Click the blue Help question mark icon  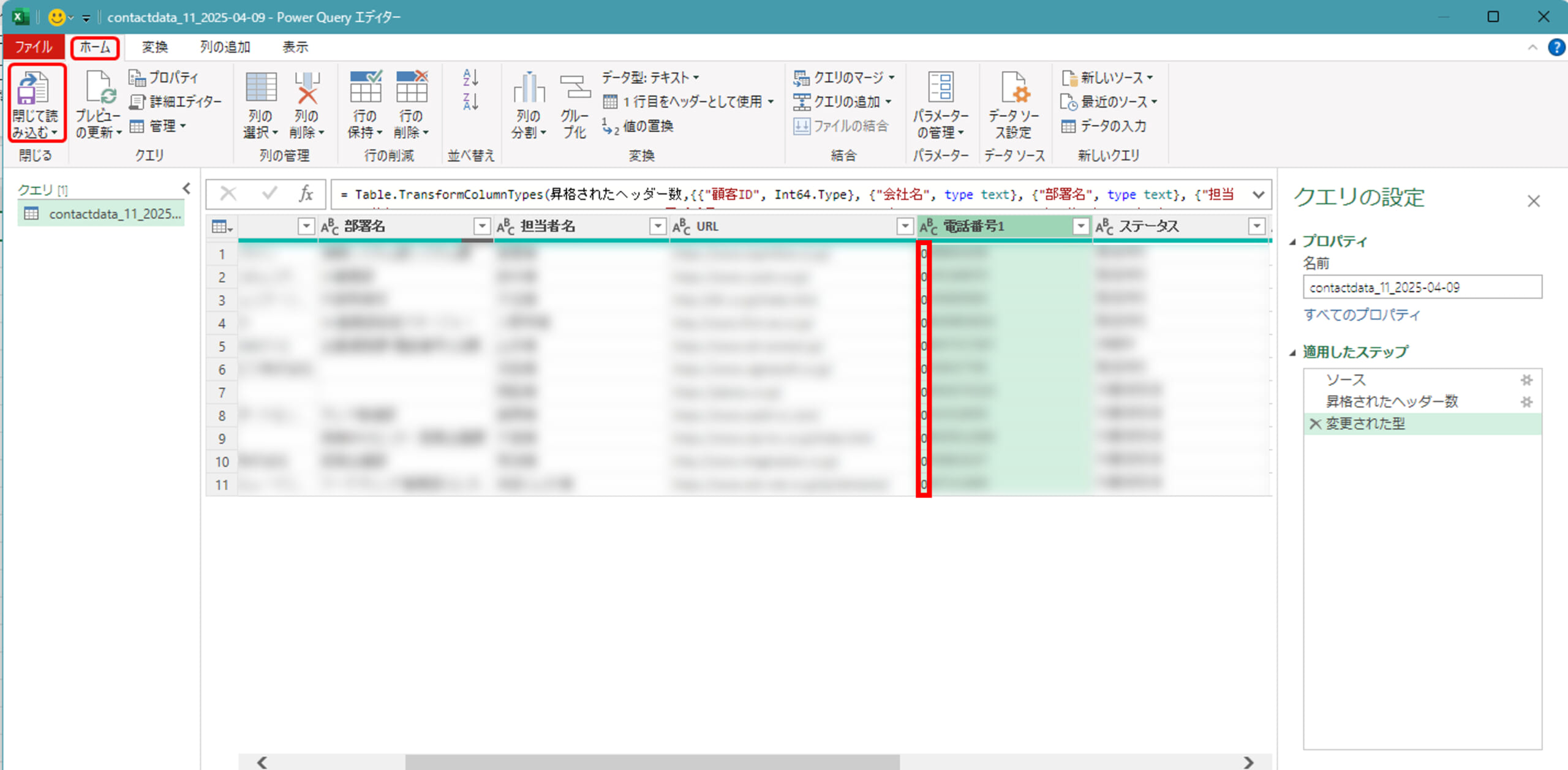(x=1556, y=47)
